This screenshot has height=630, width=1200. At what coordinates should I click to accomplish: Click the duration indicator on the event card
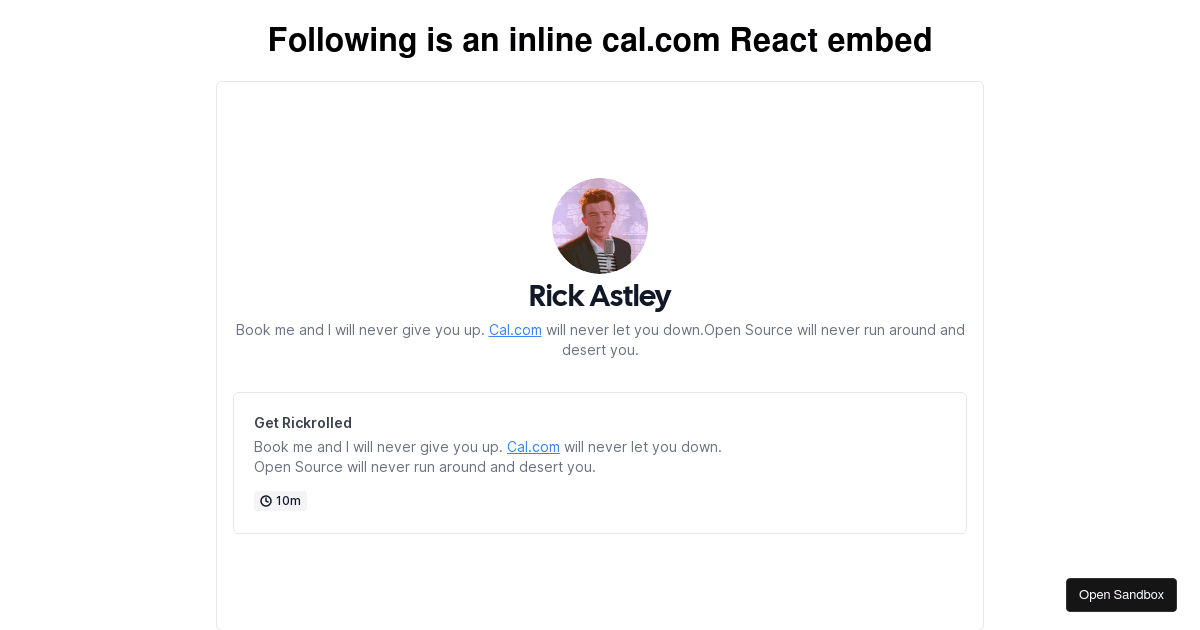point(280,500)
